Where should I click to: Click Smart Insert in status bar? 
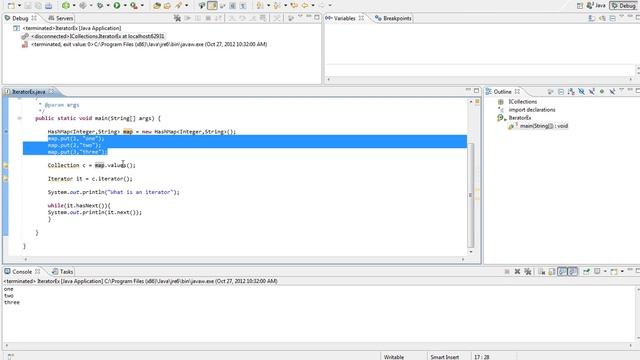click(444, 357)
